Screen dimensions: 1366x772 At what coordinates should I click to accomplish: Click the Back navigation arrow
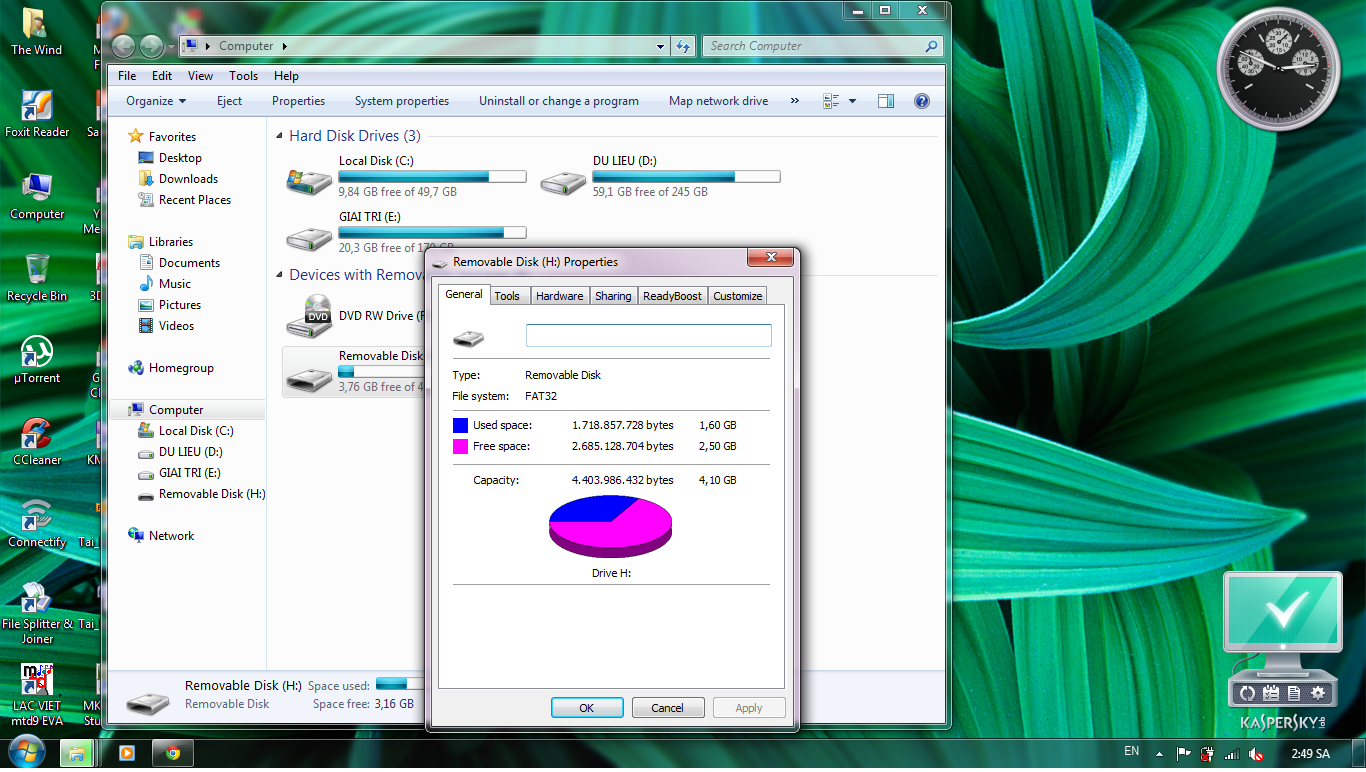[x=123, y=46]
